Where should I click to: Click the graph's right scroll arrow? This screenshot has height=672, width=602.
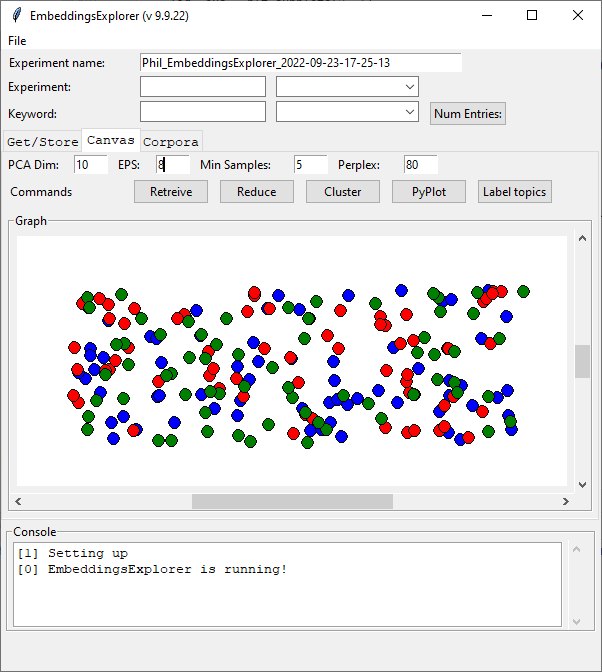pos(566,501)
